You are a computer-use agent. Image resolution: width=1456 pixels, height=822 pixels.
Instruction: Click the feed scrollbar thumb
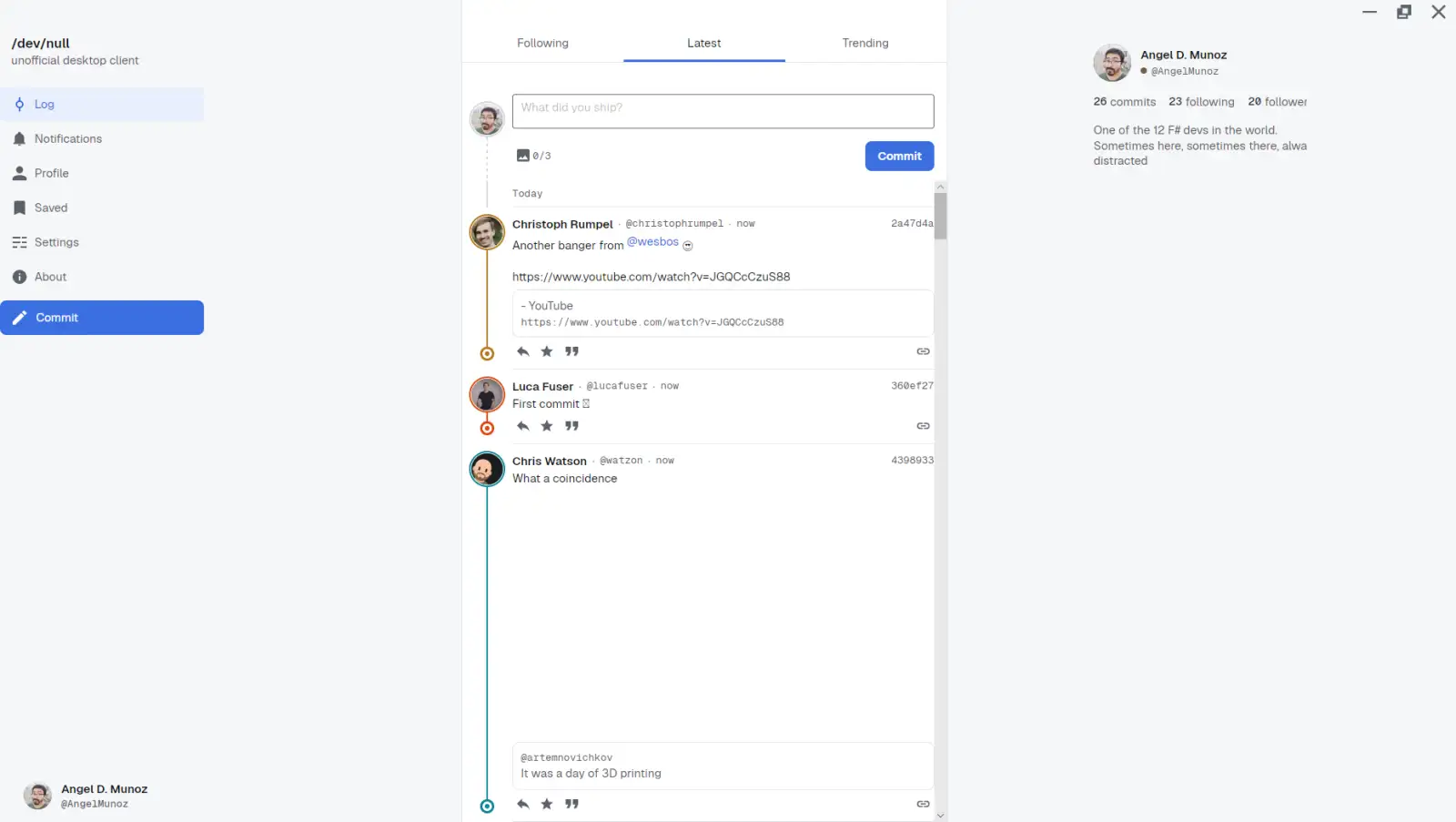pos(941,215)
